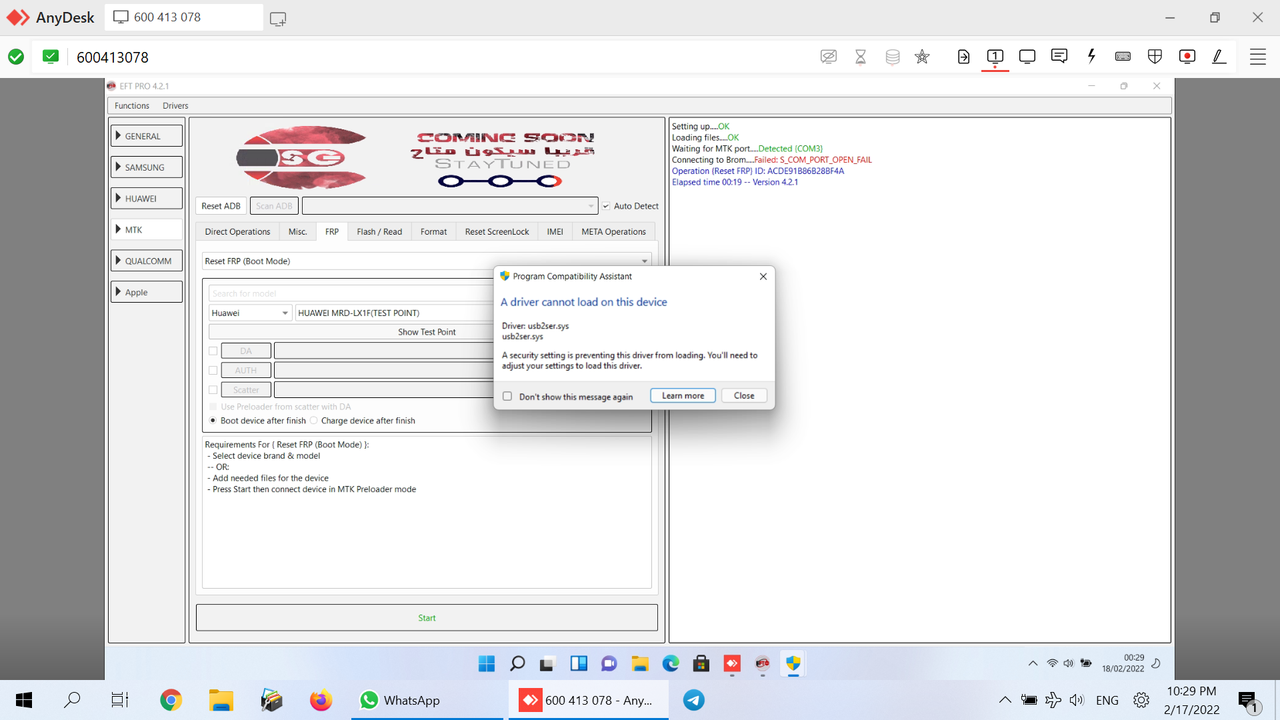Viewport: 1280px width, 720px height.
Task: Open AnyDesk keyboard settings icon
Action: [x=1123, y=57]
